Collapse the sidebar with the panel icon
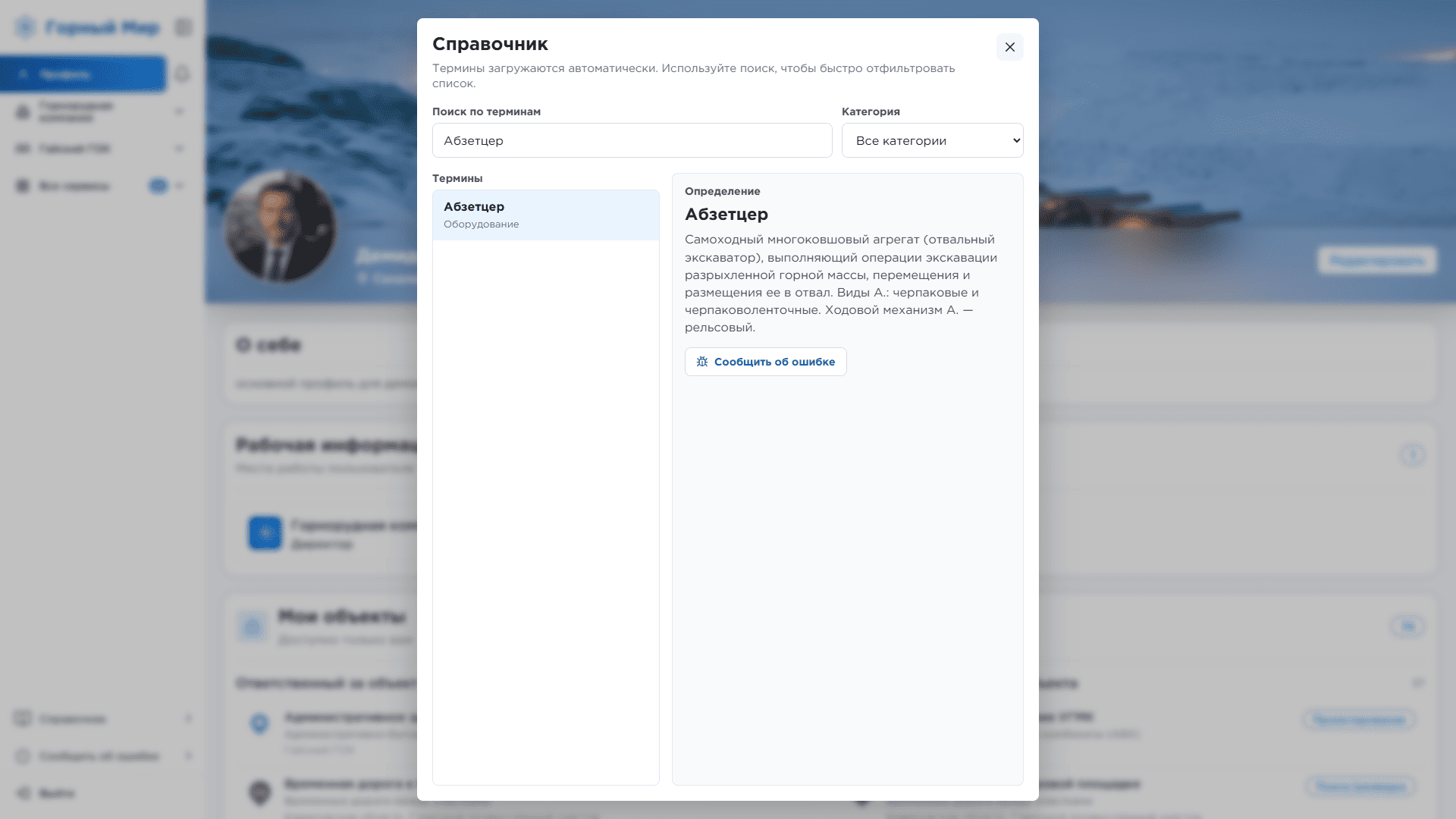This screenshot has width=1456, height=819. [184, 28]
